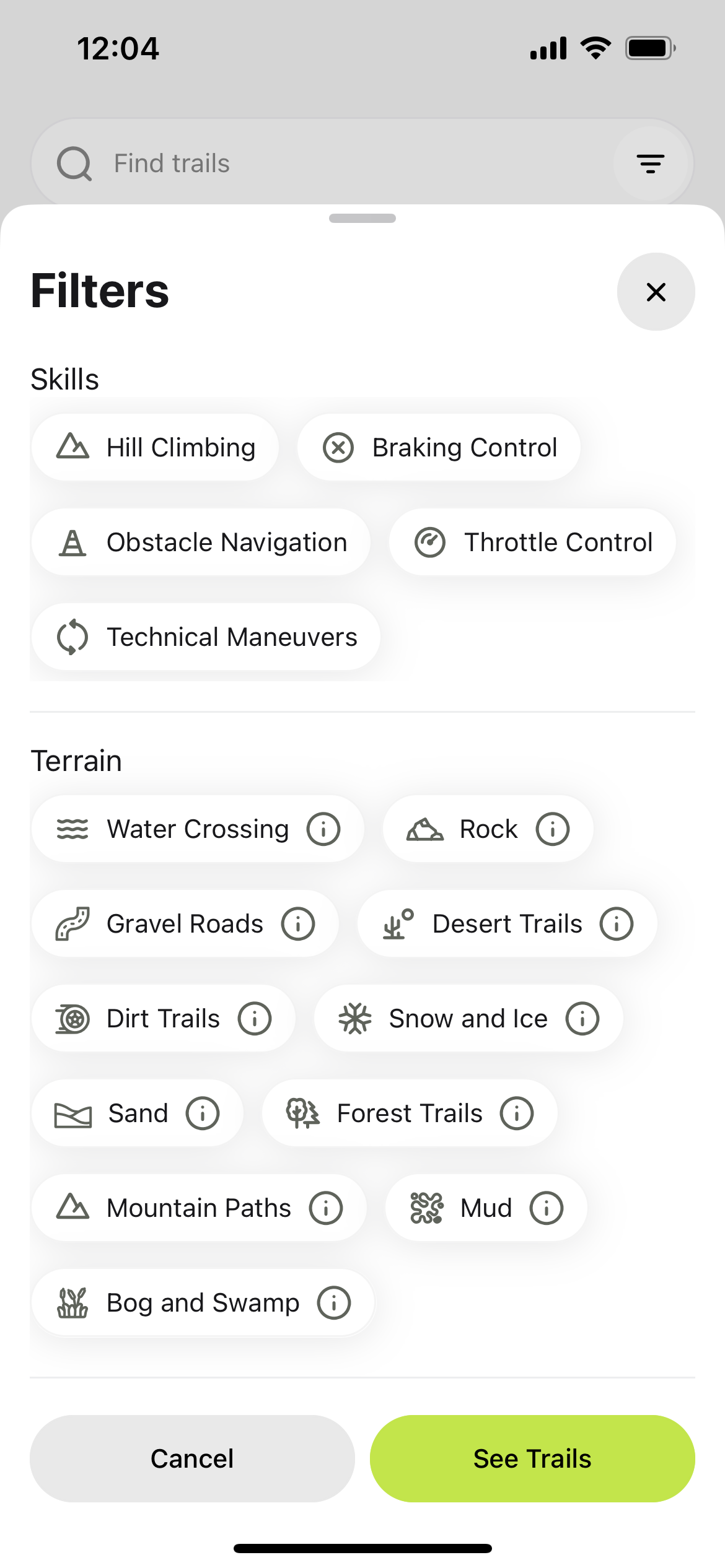View info for Snow and Ice
725x1568 pixels.
[x=582, y=1018]
